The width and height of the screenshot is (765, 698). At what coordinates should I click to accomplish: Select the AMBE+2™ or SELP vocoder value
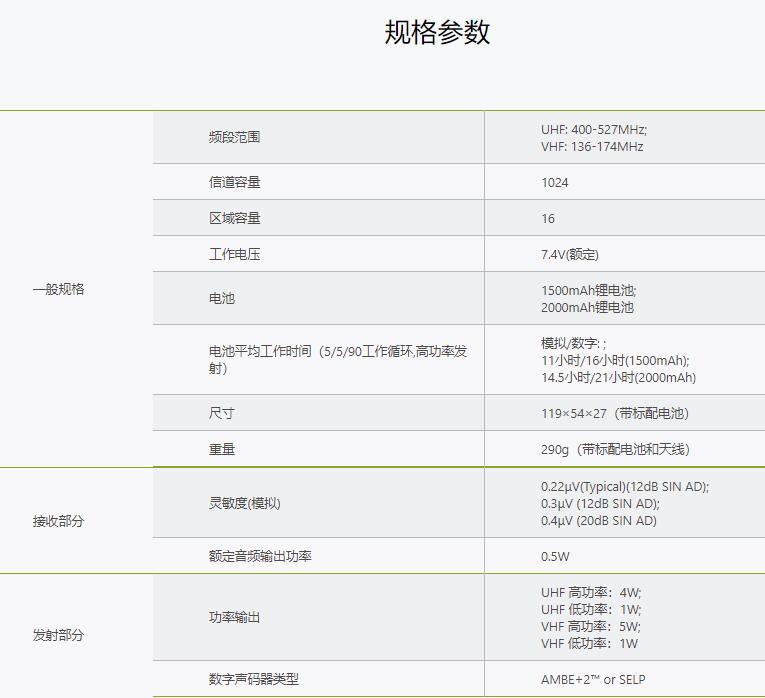pos(593,680)
